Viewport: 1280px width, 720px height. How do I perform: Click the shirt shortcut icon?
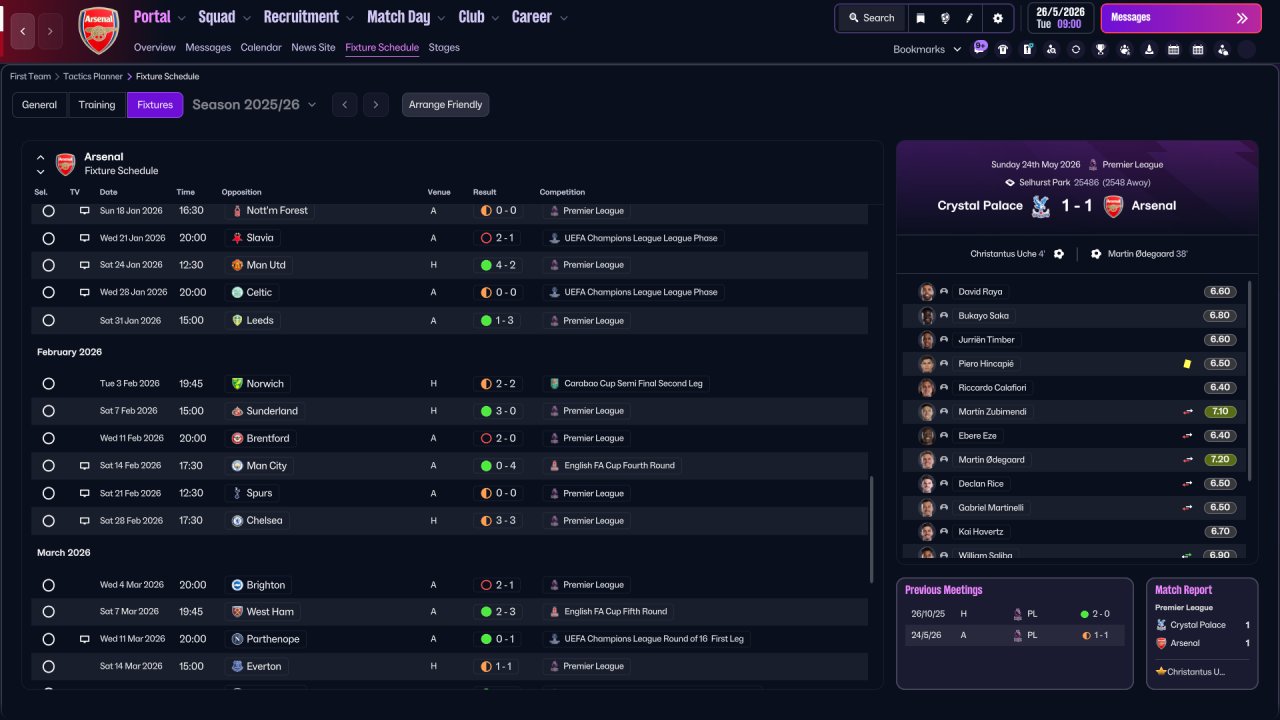tap(1003, 49)
